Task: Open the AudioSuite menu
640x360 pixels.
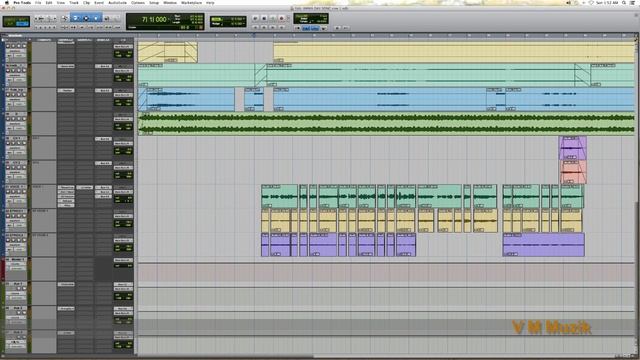Action: pyautogui.click(x=117, y=2)
